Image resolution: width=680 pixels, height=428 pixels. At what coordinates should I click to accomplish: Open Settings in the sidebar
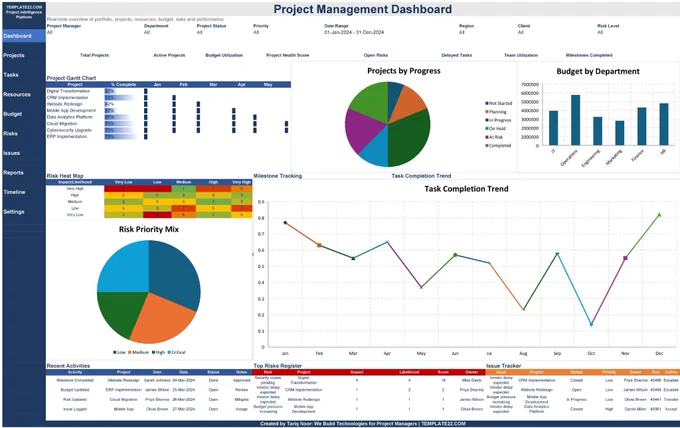click(14, 212)
